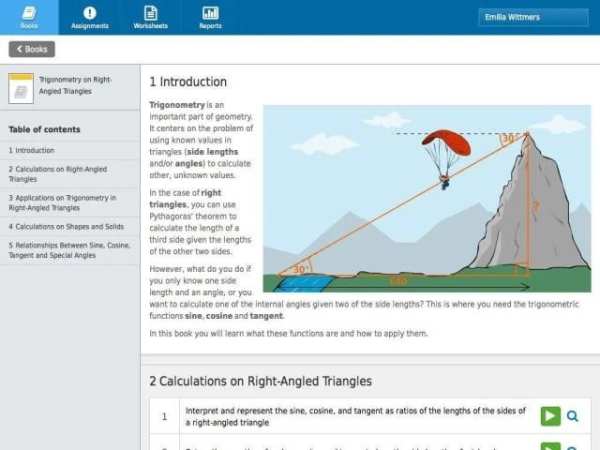Select the 'Interpret and represent the sine' lesson row
This screenshot has width=600, height=450.
click(370, 416)
